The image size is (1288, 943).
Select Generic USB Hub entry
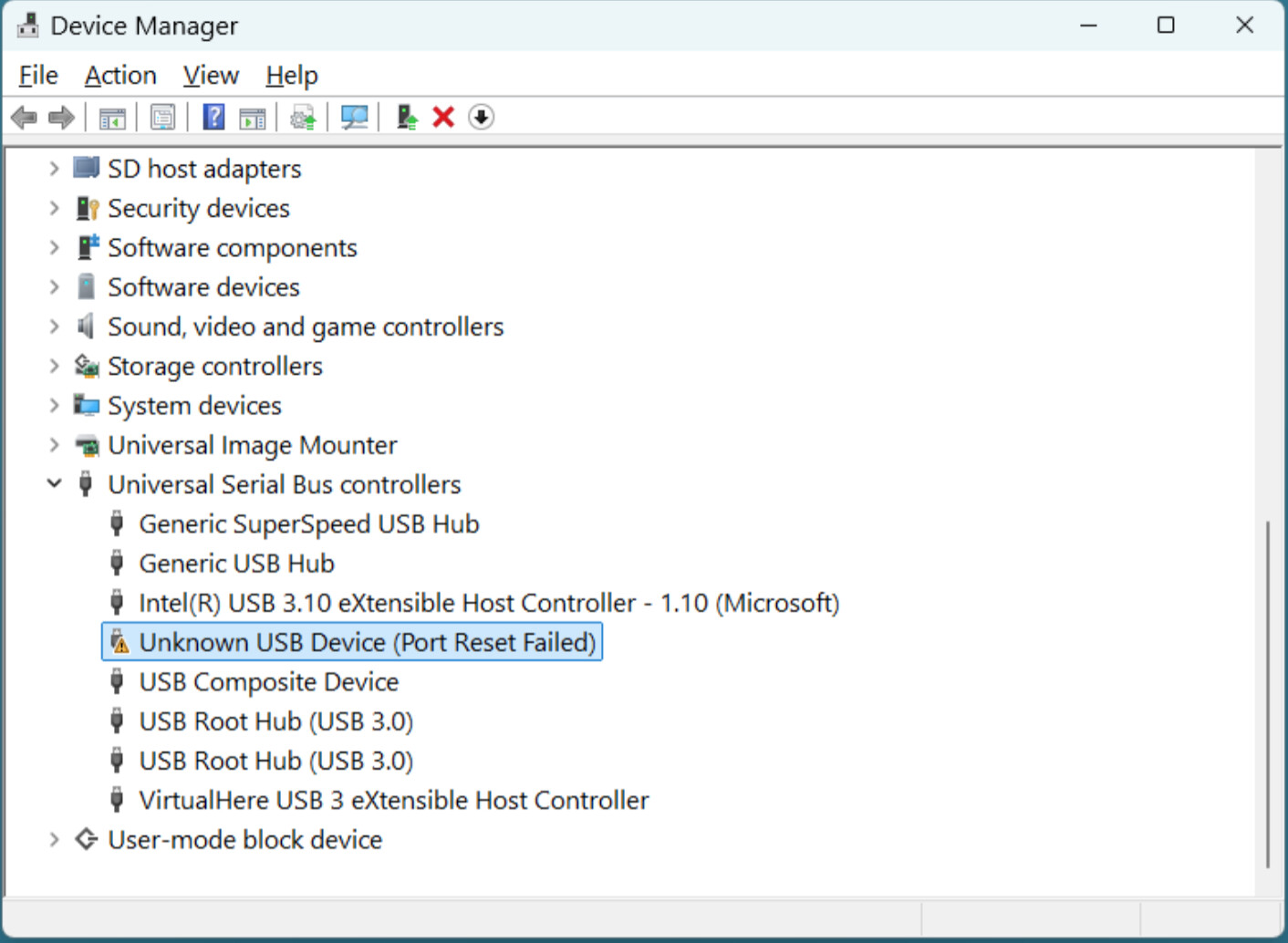pyautogui.click(x=236, y=564)
